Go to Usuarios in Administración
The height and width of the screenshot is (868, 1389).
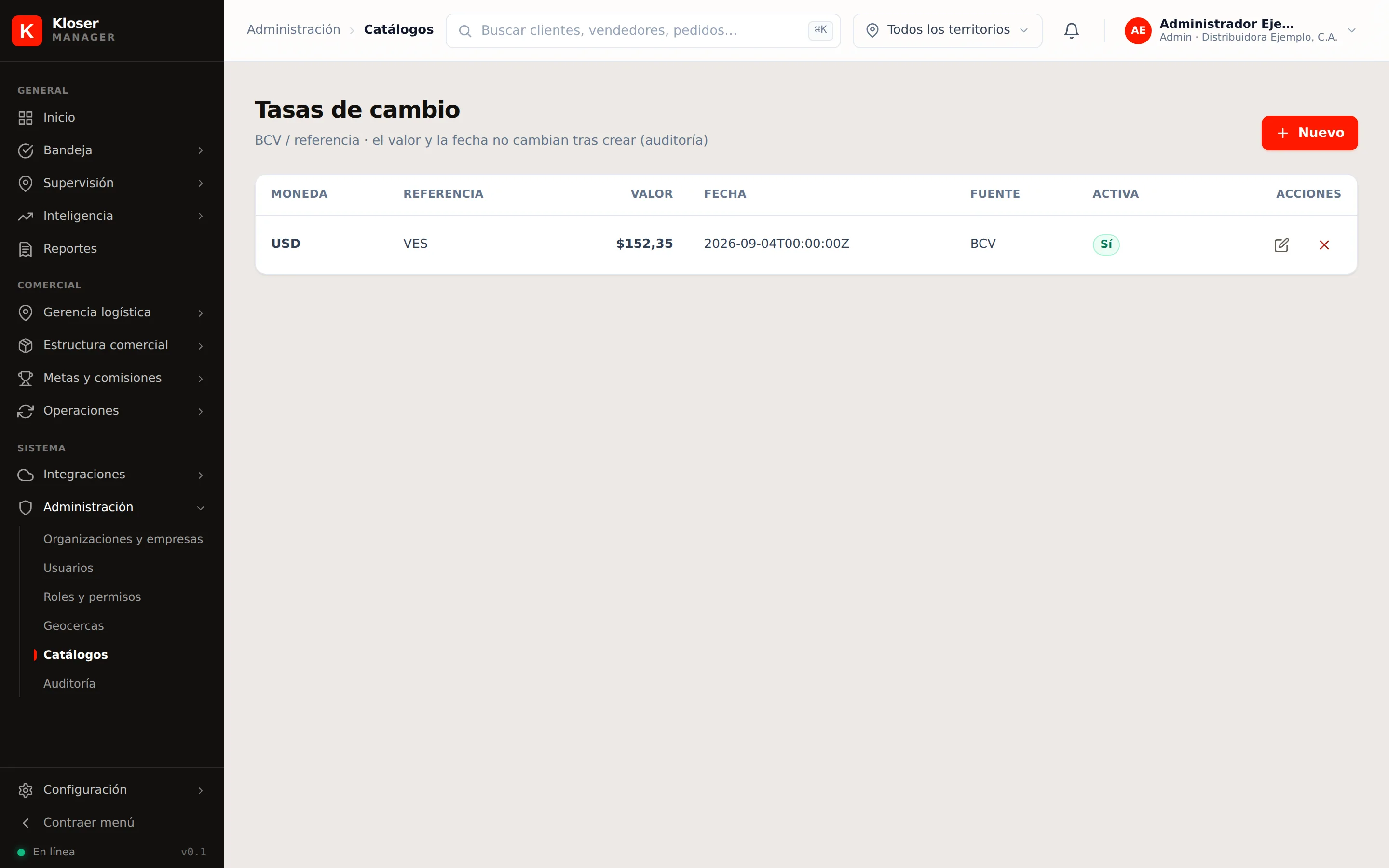tap(68, 568)
